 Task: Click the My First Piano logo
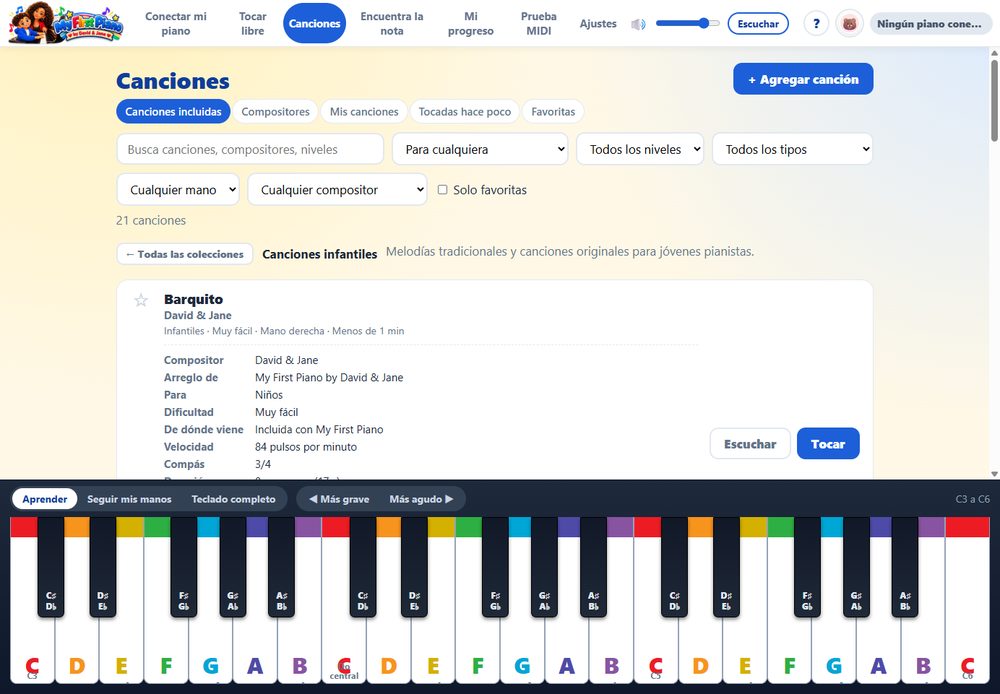pos(66,24)
